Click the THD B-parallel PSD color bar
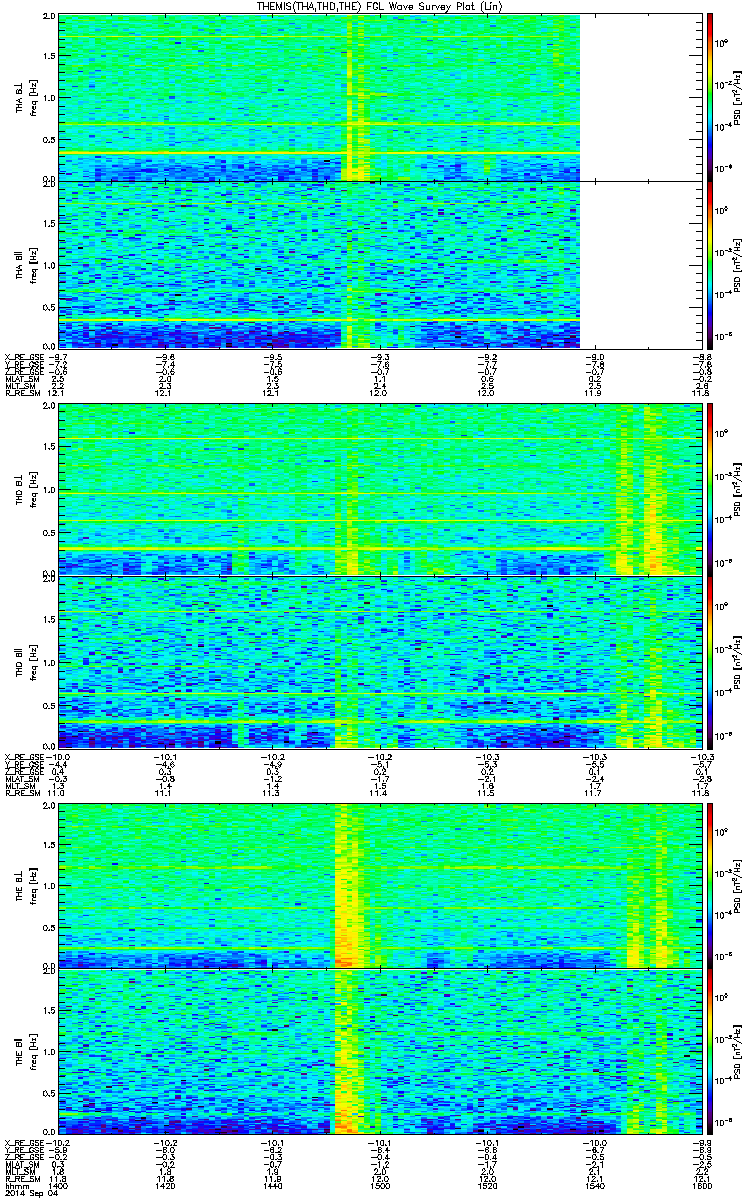Screen dimensions: 750x1200 (x=710, y=662)
